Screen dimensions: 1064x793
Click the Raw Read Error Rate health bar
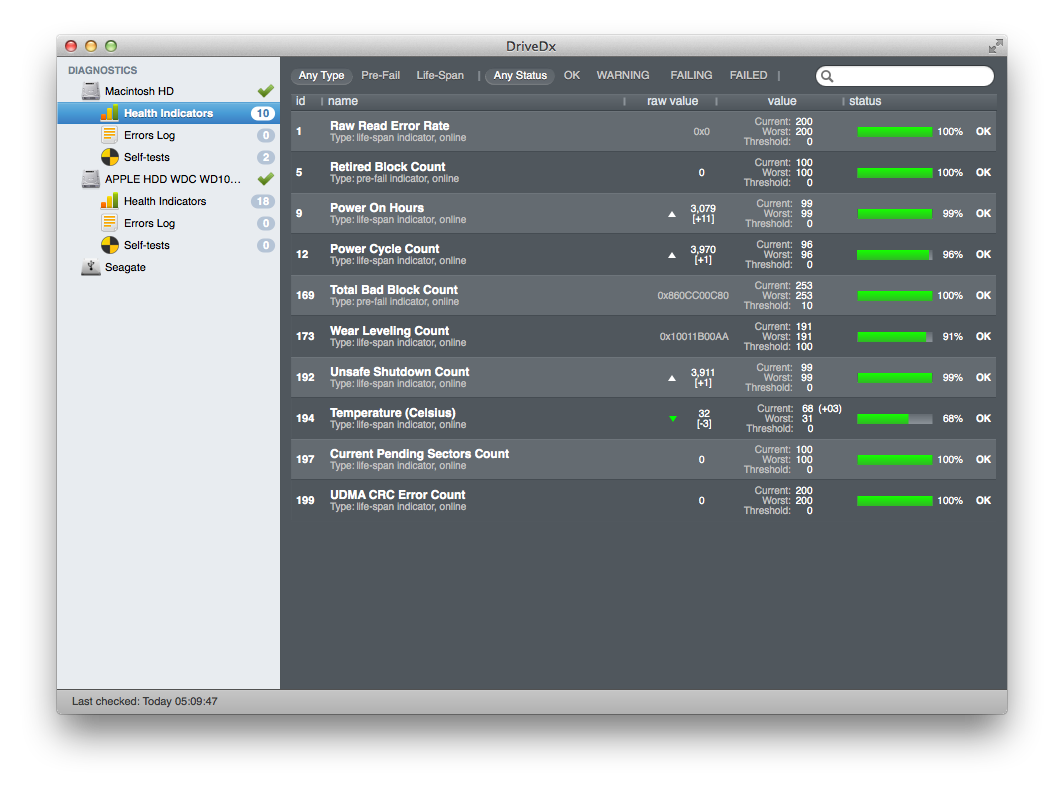pyautogui.click(x=894, y=132)
